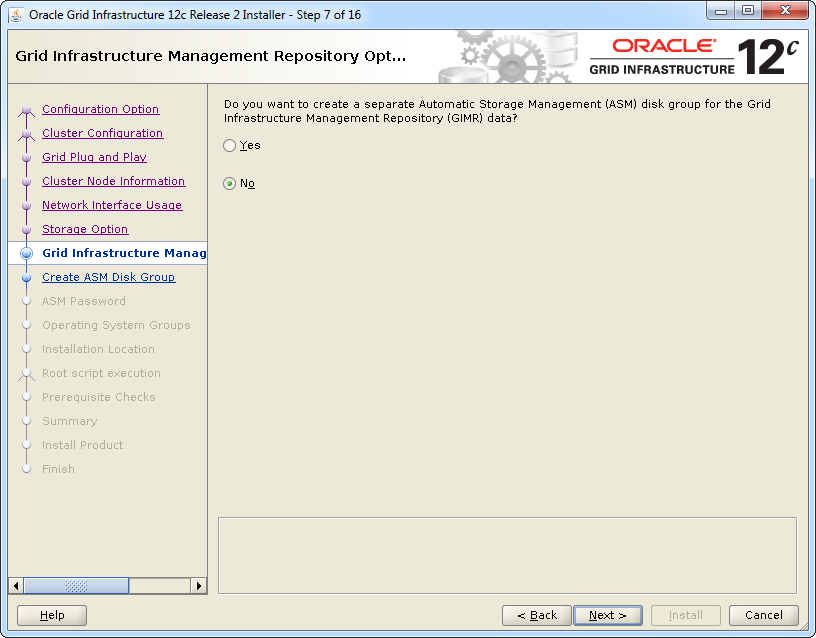Cancel the installer with Cancel button
This screenshot has height=638, width=816.
click(763, 616)
